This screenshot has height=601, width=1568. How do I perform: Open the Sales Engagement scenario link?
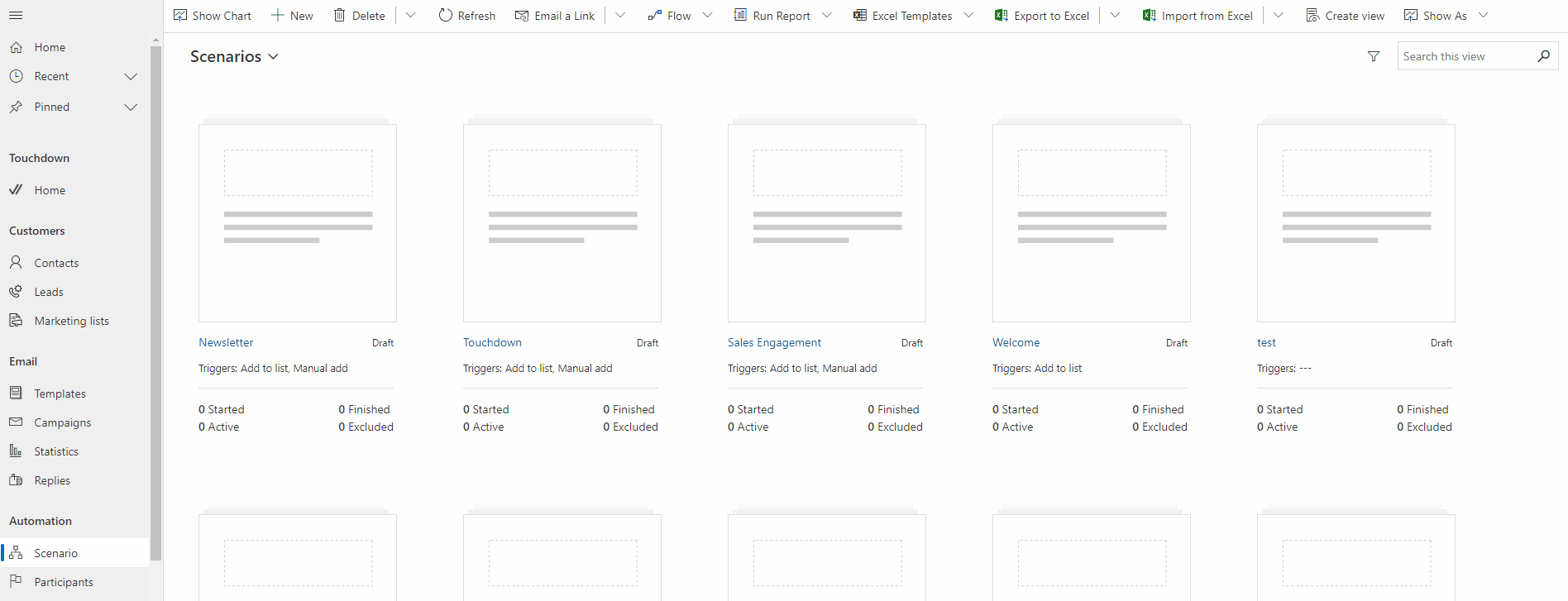774,342
